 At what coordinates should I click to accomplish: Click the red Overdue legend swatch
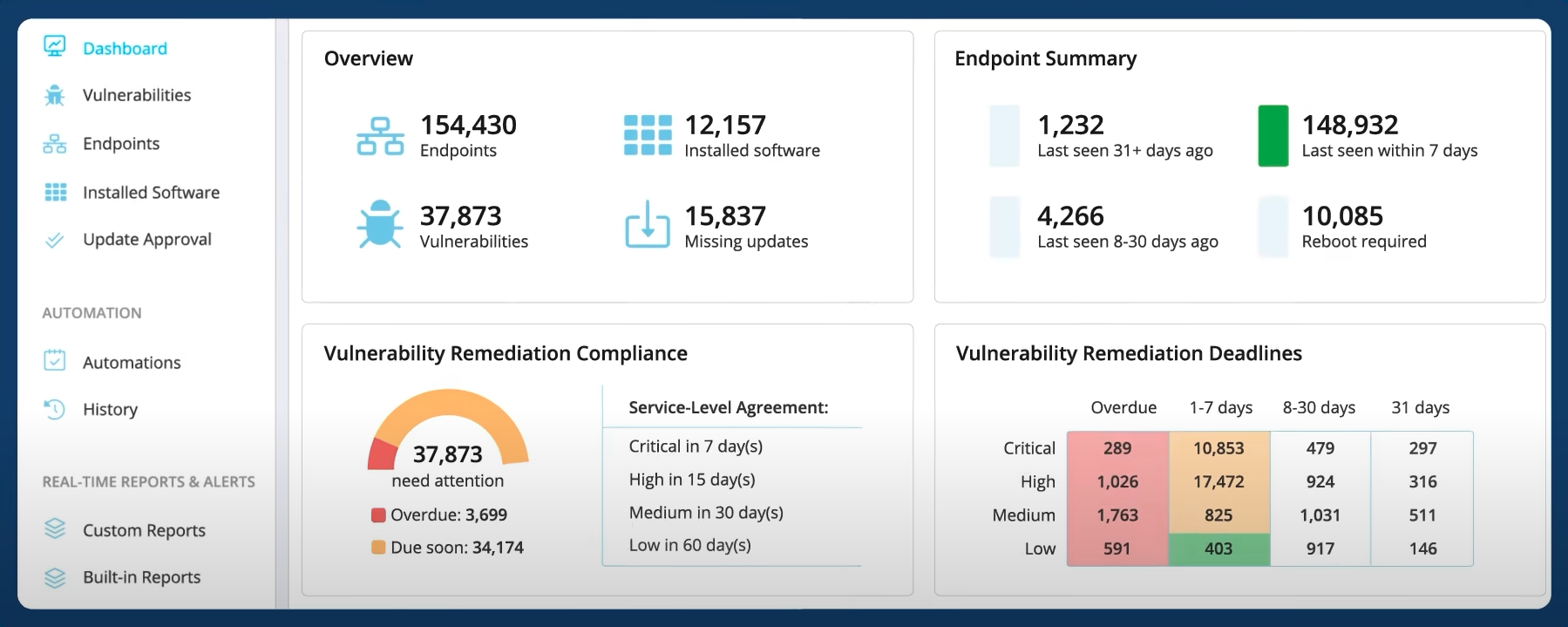click(378, 515)
